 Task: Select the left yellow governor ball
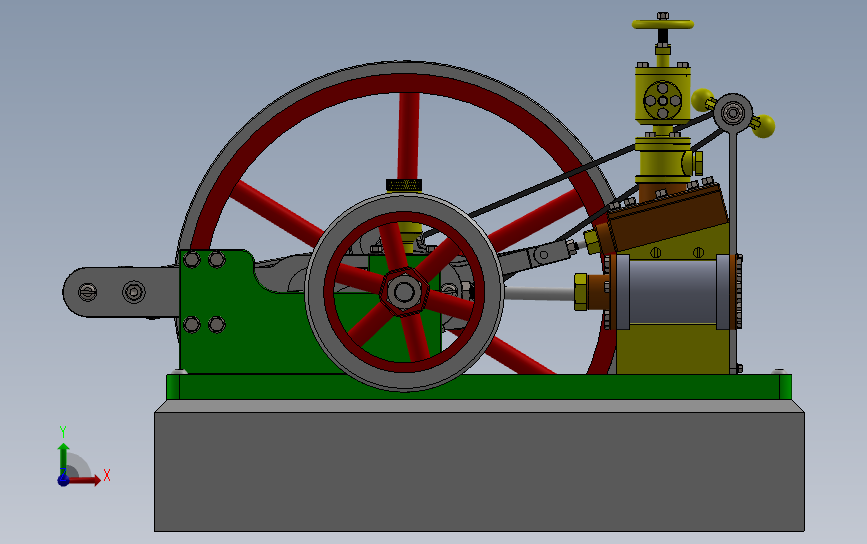pyautogui.click(x=702, y=100)
